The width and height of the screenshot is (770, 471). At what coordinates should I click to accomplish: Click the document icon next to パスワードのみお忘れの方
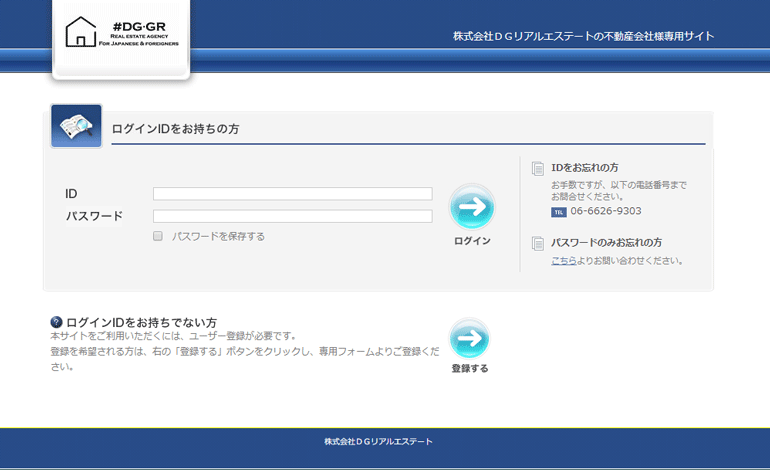coord(538,243)
